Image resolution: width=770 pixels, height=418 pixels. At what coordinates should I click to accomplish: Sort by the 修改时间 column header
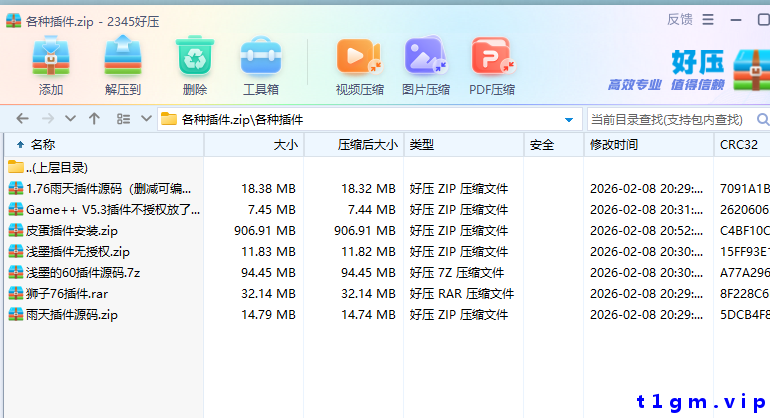pyautogui.click(x=649, y=145)
